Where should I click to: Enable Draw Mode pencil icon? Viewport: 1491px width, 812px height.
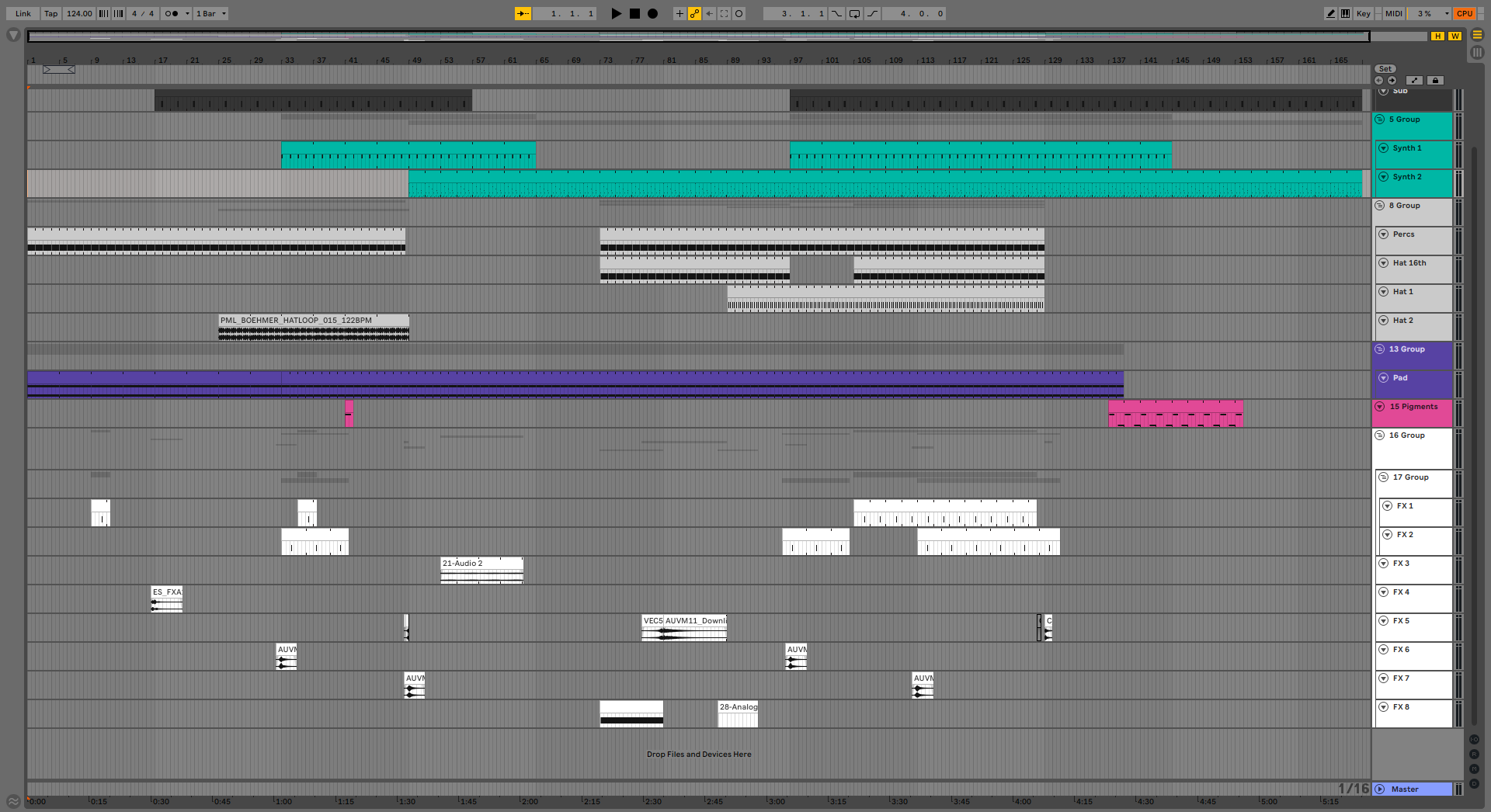tap(1331, 13)
